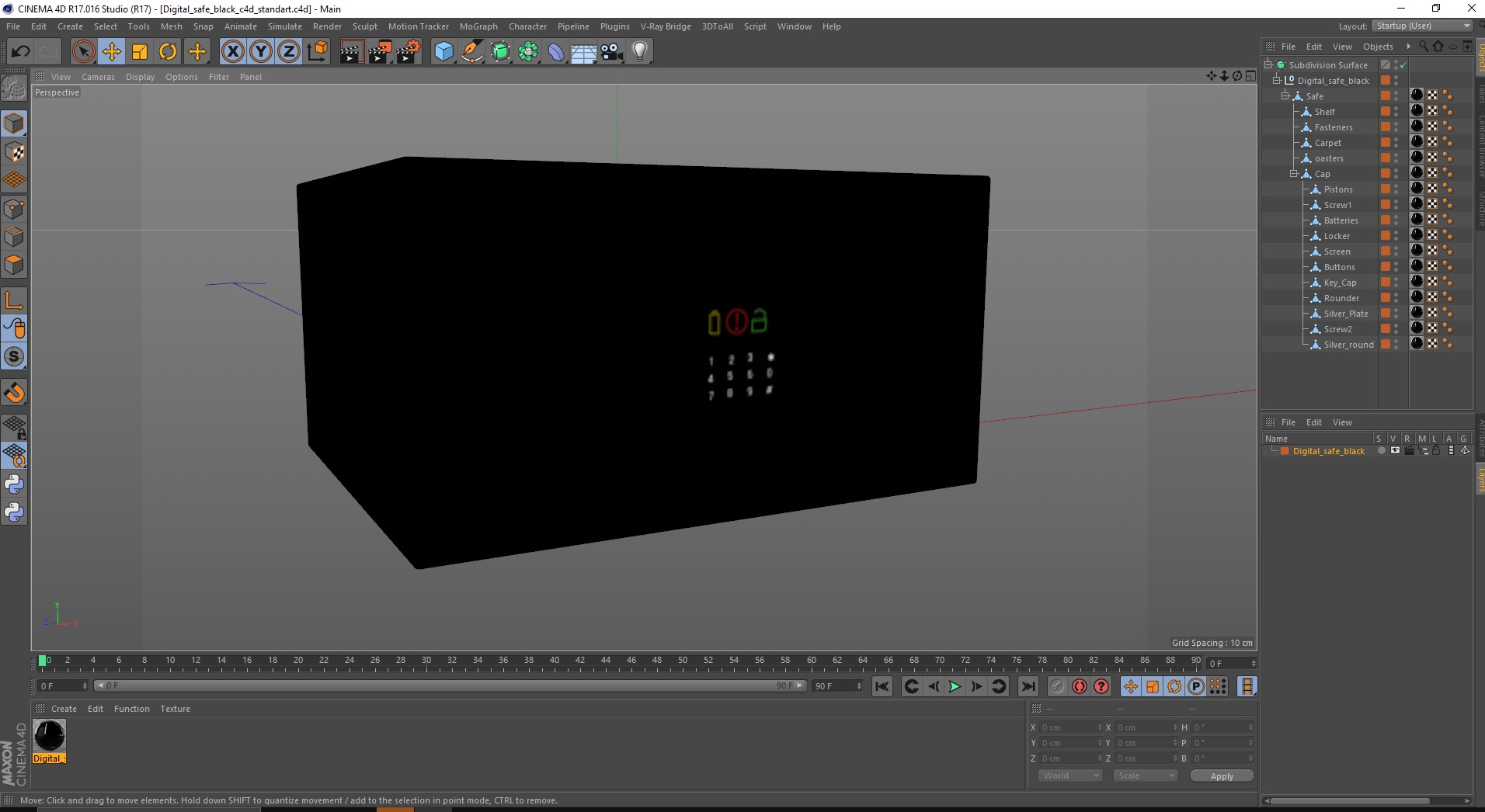The height and width of the screenshot is (812, 1485).
Task: Click the Render View clapperboard icon
Action: click(x=351, y=52)
